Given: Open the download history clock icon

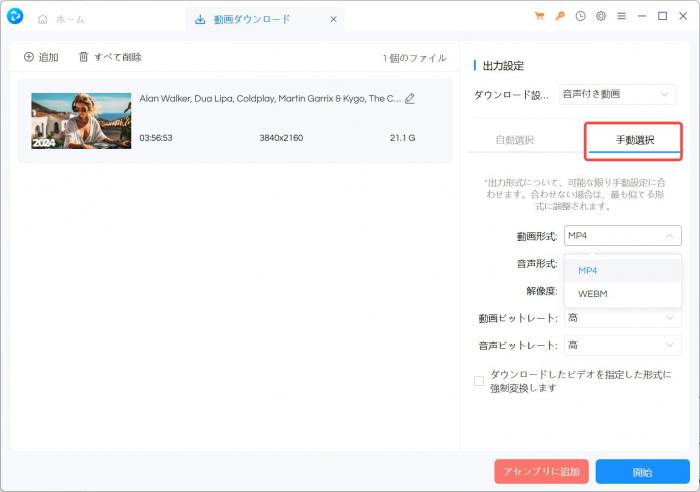Looking at the screenshot, I should click(580, 17).
